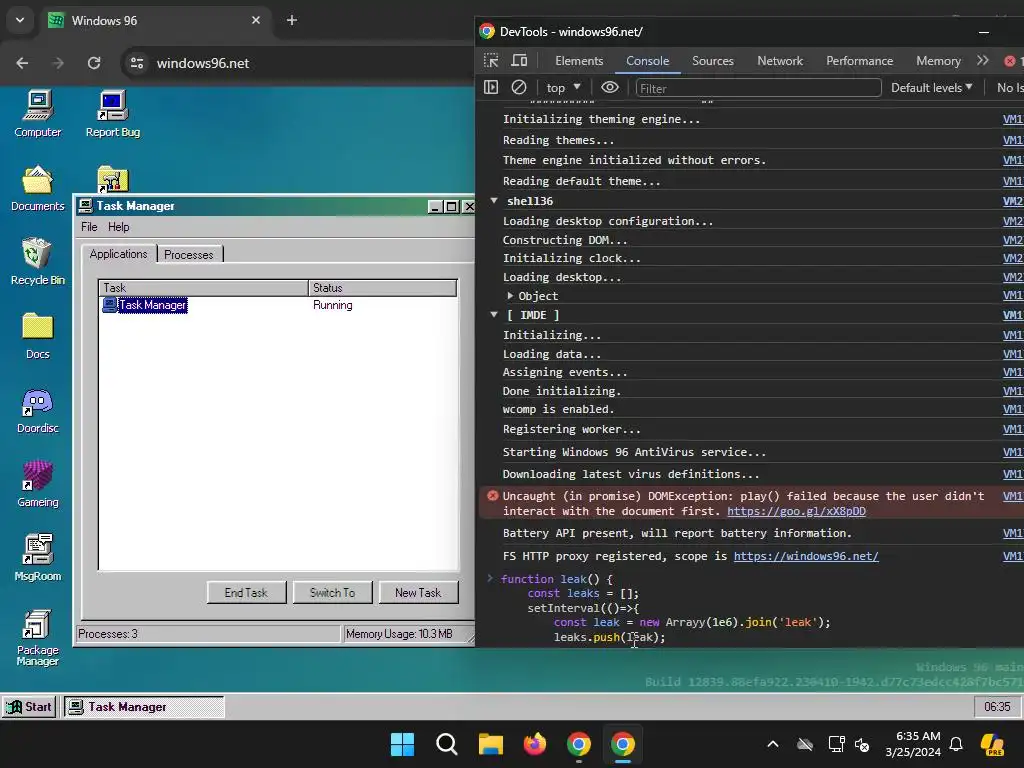Open the Help menu in Task Manager

pos(119,227)
